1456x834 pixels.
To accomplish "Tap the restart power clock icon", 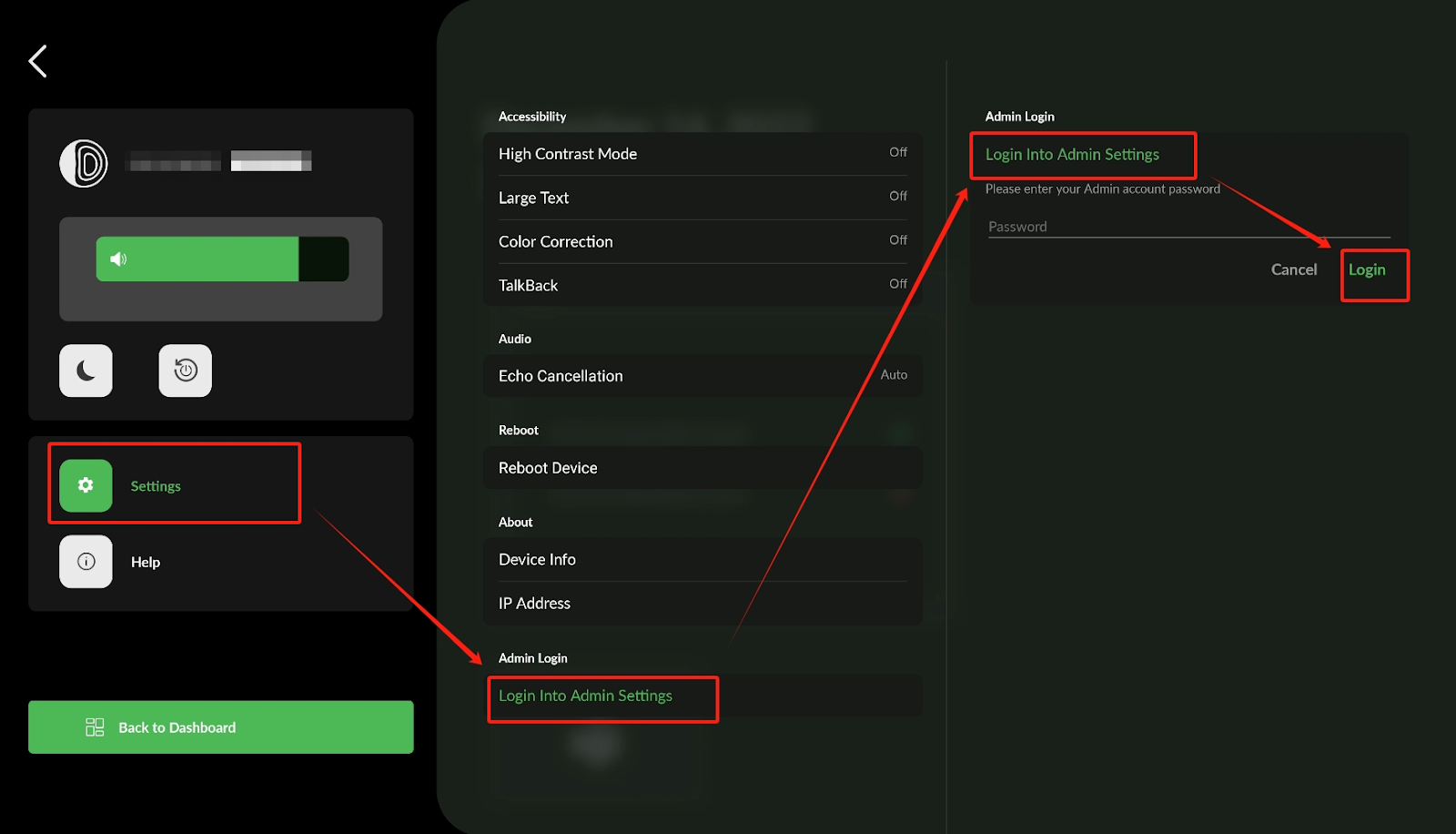I will 185,371.
